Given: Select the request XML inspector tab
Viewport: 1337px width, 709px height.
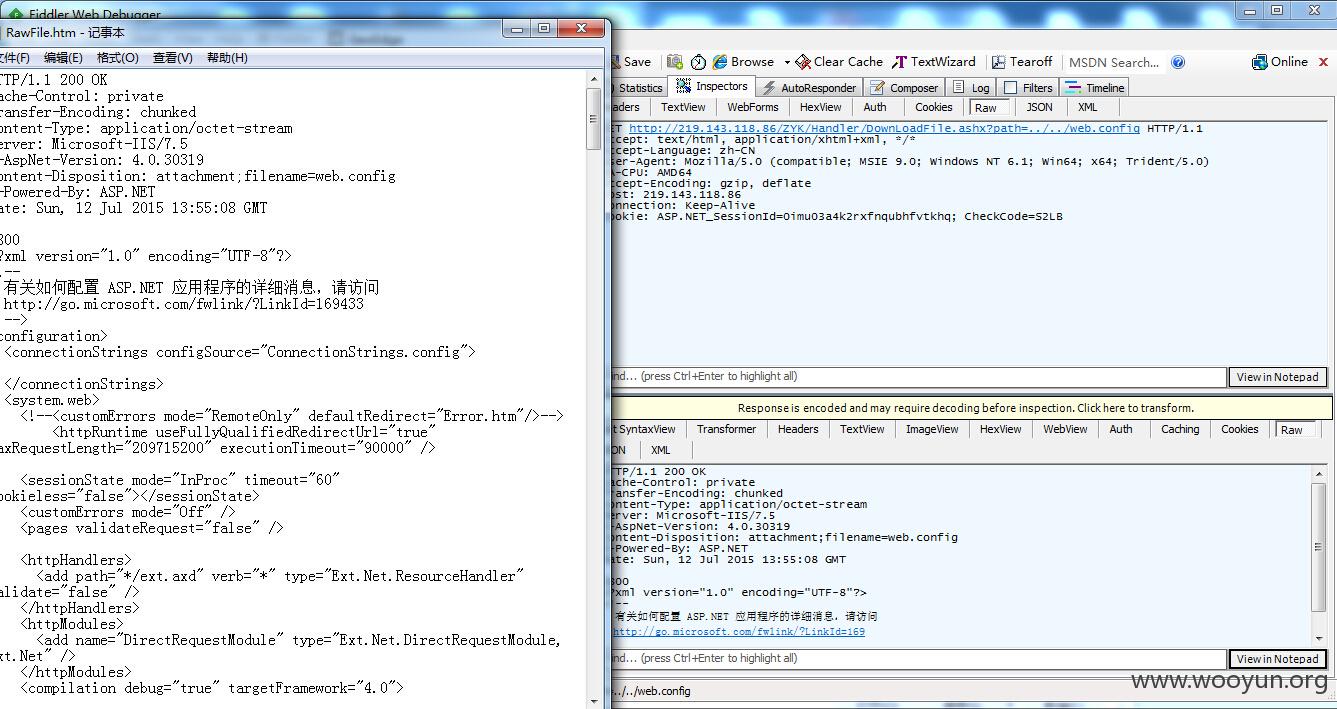Looking at the screenshot, I should [1088, 107].
